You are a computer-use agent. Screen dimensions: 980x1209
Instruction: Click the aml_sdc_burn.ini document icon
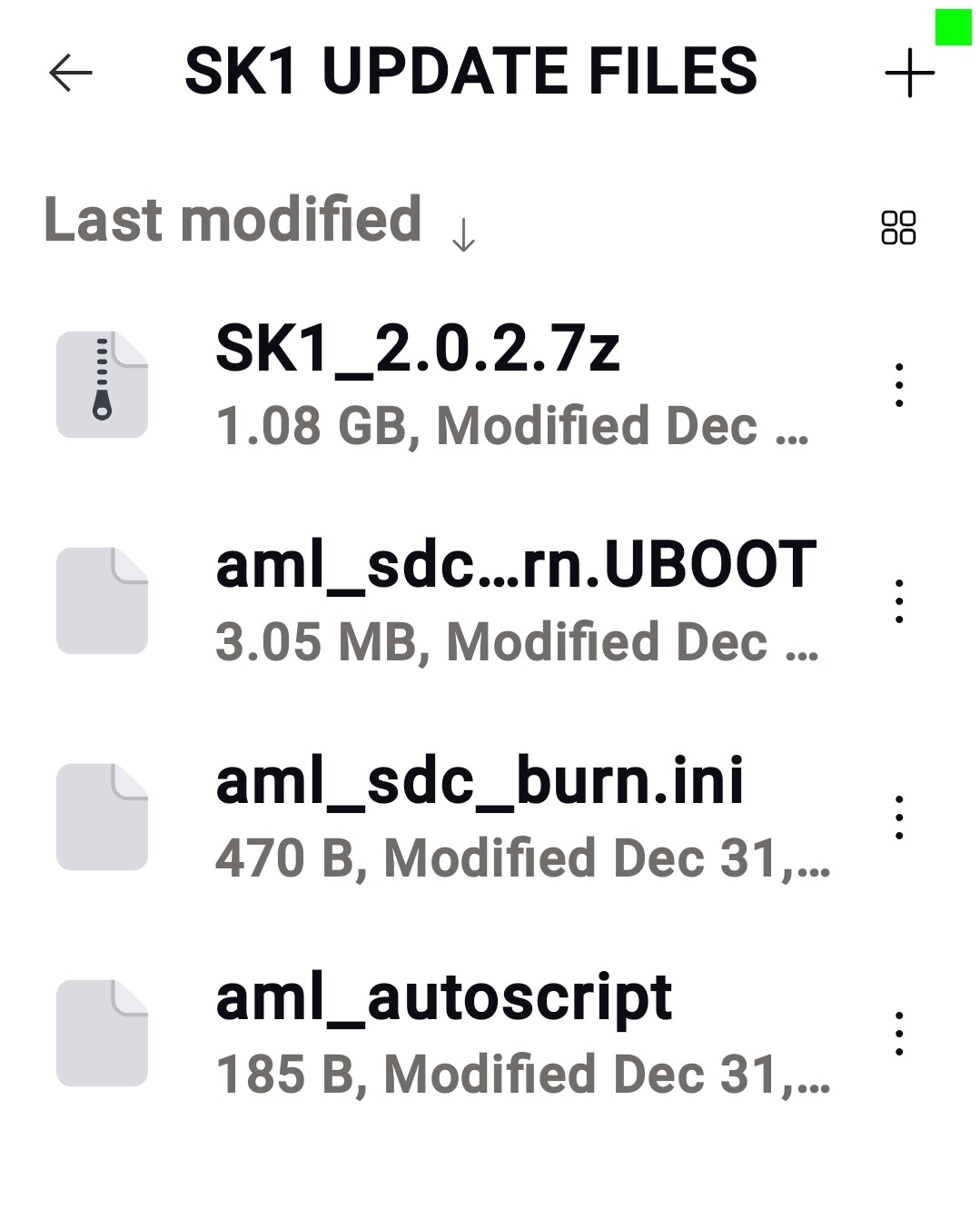click(x=102, y=818)
